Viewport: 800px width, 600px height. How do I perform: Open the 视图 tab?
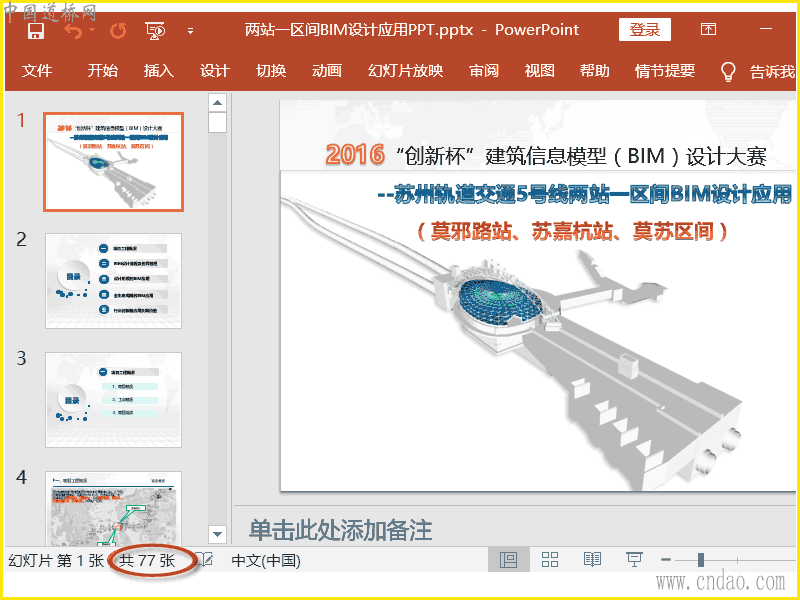coord(539,70)
